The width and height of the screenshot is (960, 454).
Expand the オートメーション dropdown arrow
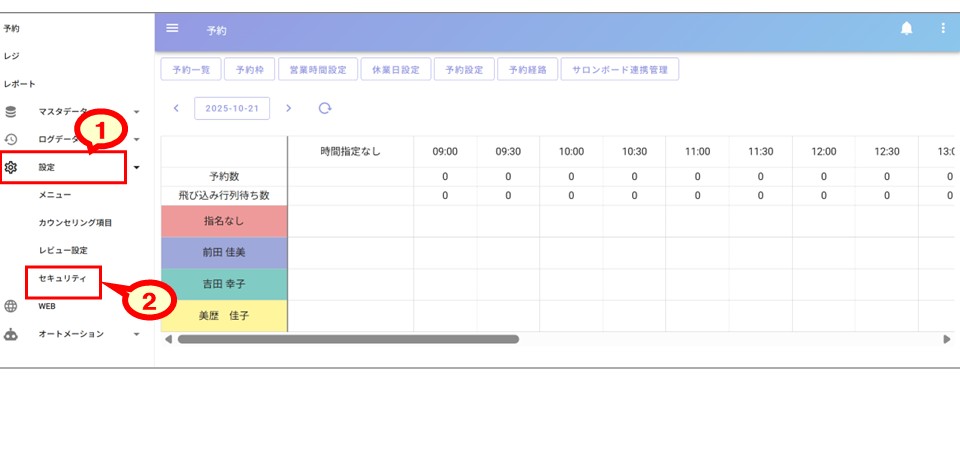coord(136,335)
